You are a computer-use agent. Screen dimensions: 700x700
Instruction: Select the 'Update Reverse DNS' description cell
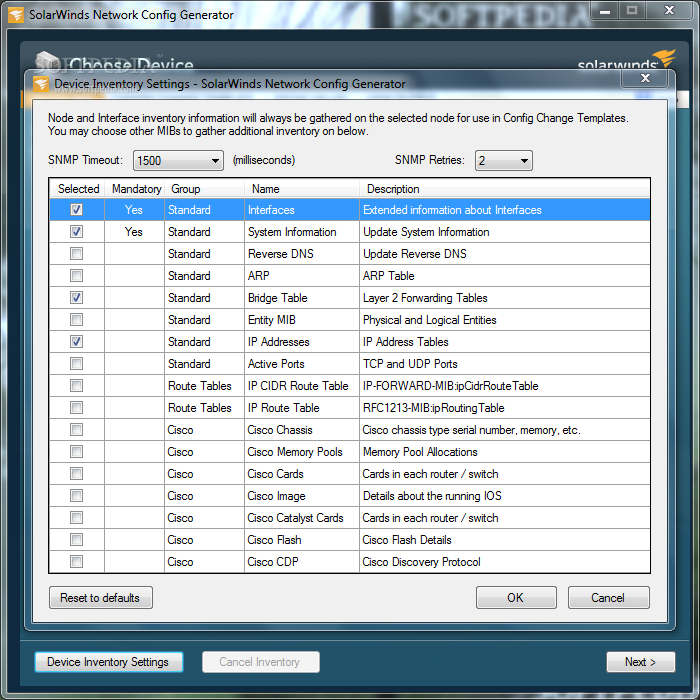pyautogui.click(x=504, y=254)
